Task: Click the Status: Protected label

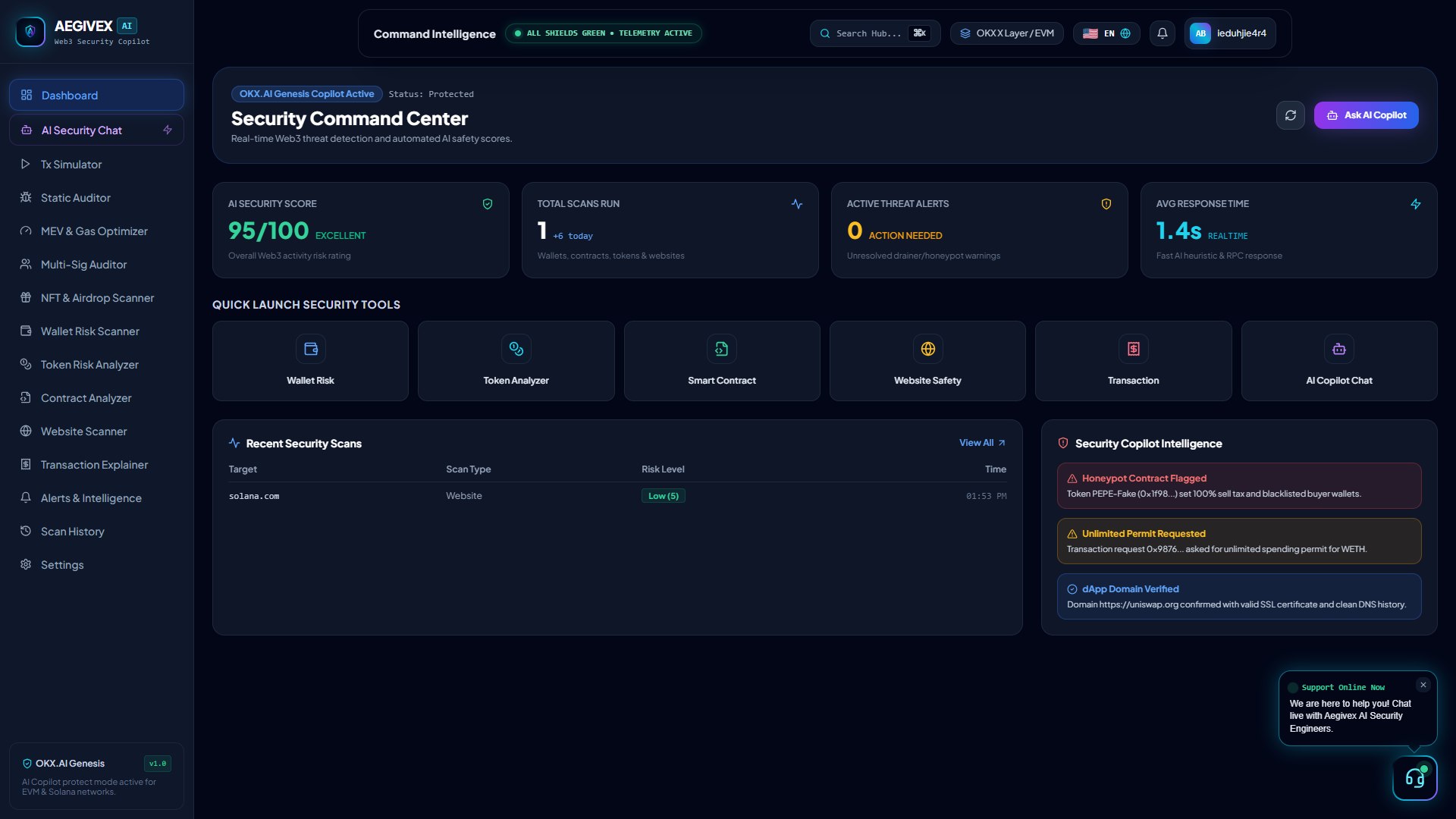Action: coord(431,94)
